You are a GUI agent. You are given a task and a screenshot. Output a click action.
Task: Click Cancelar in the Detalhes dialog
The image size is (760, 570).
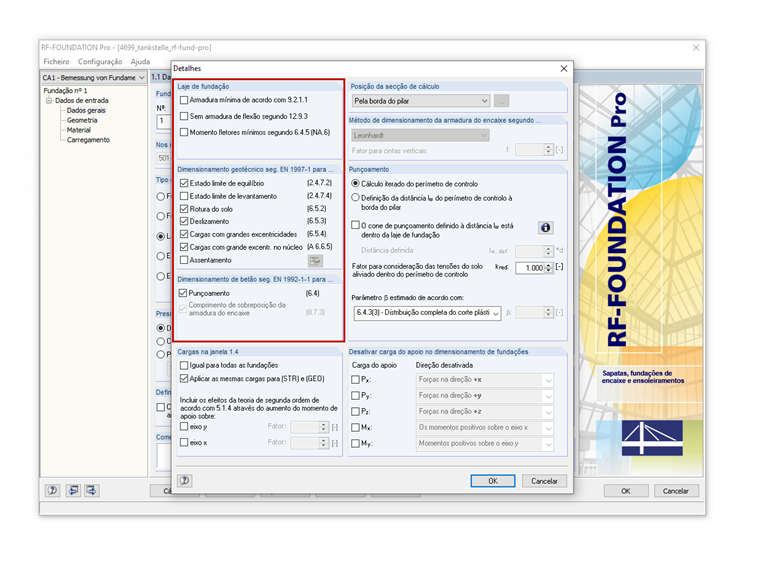point(544,481)
